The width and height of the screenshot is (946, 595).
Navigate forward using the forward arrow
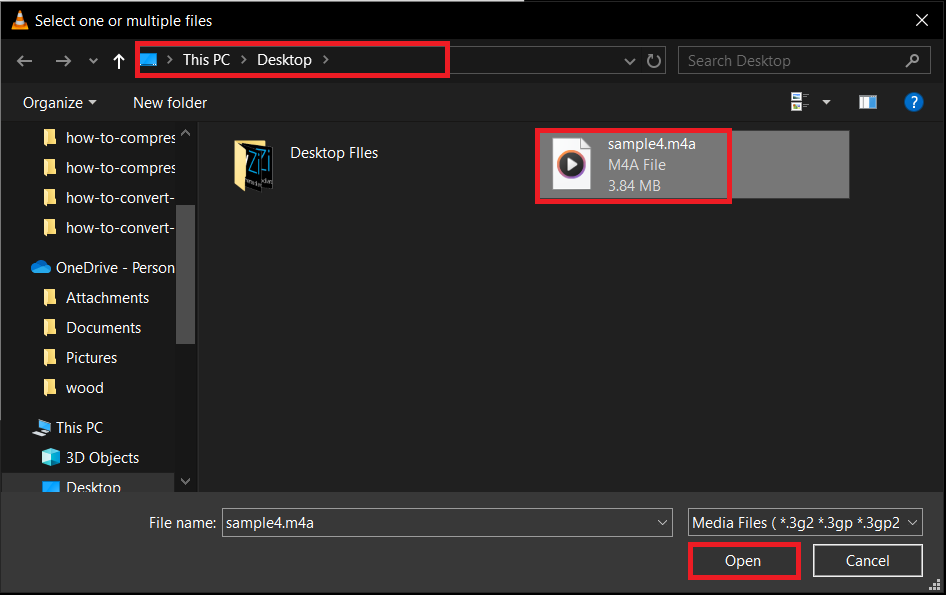tap(62, 60)
